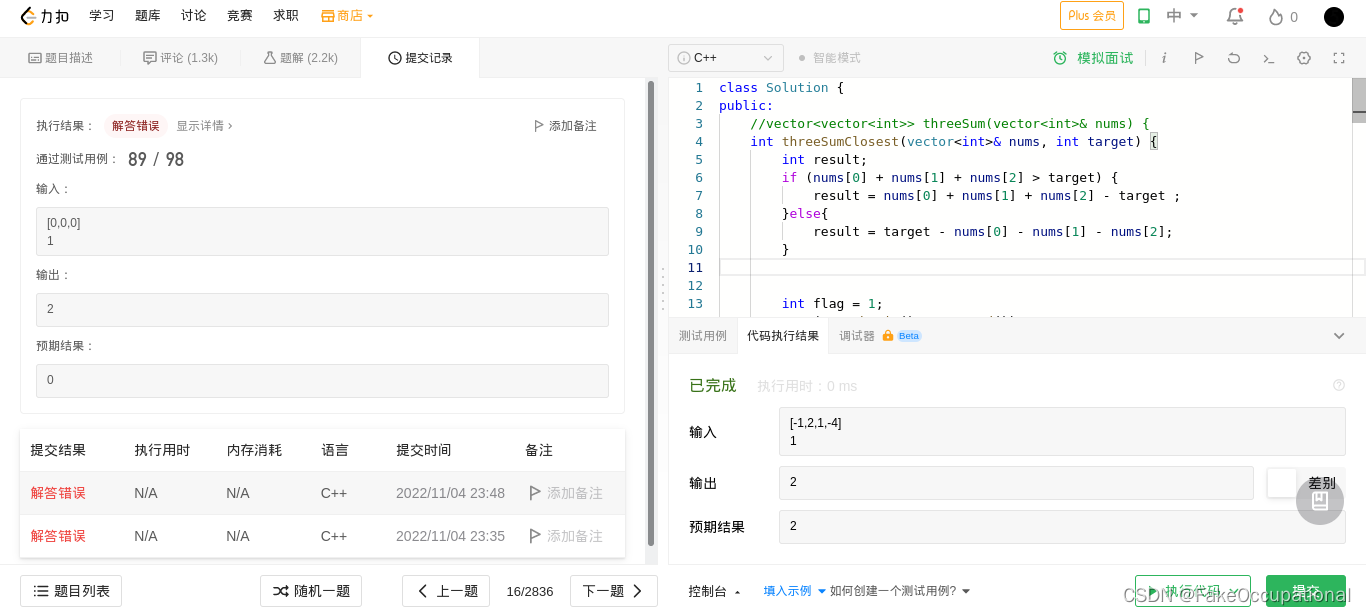Click the floating notebook button

pyautogui.click(x=1320, y=501)
